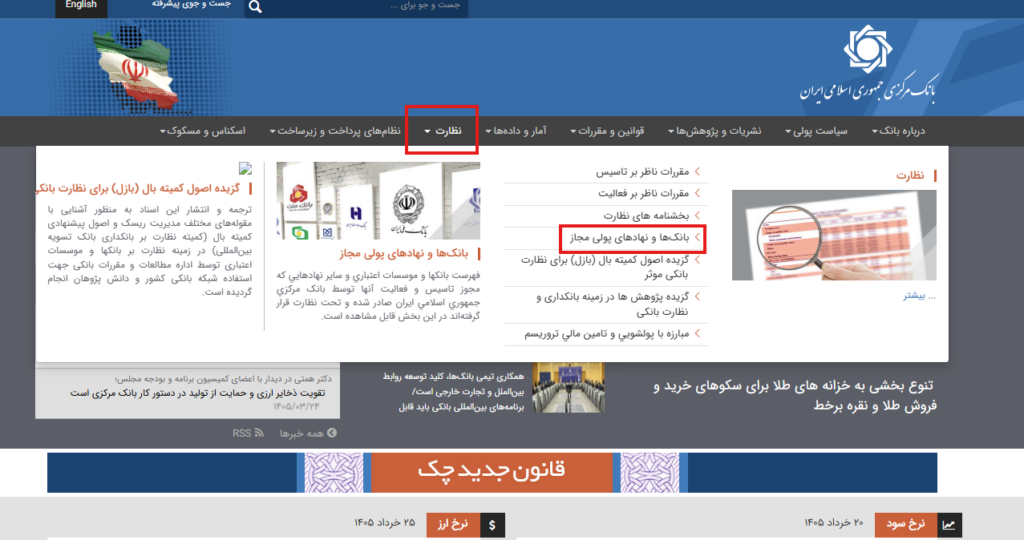The width and height of the screenshot is (1024, 540).
Task: Select گزیده پژوهش ها در زمینه بانکداری entry
Action: tap(613, 304)
